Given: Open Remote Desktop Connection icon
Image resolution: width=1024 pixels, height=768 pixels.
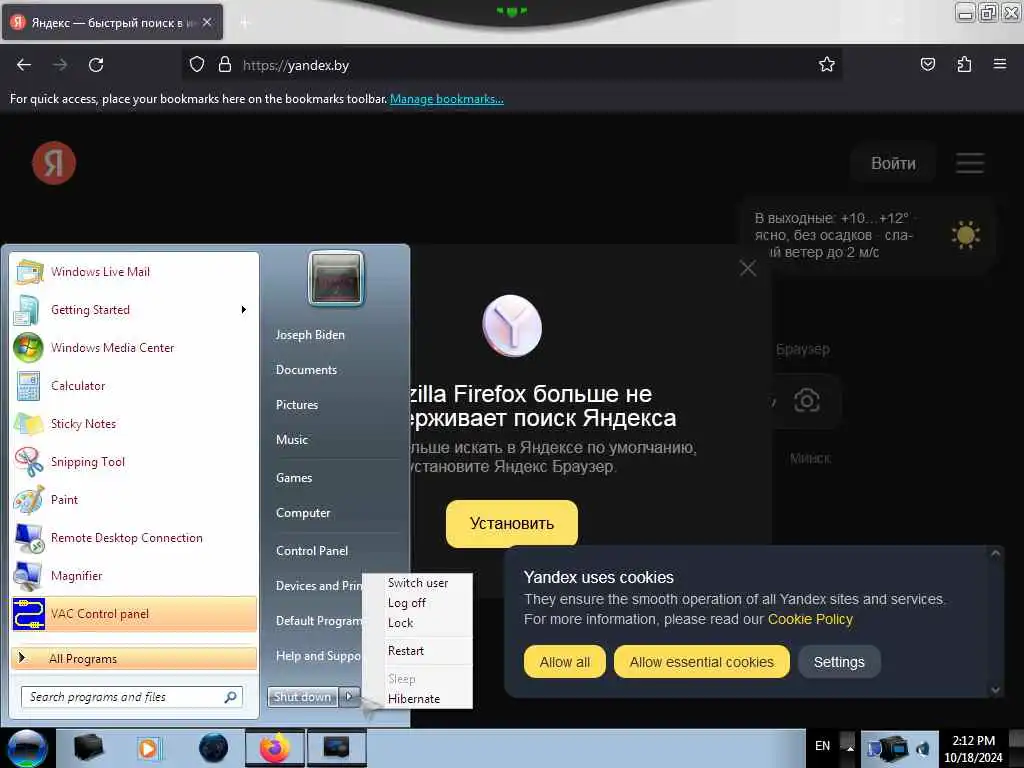Looking at the screenshot, I should (28, 537).
